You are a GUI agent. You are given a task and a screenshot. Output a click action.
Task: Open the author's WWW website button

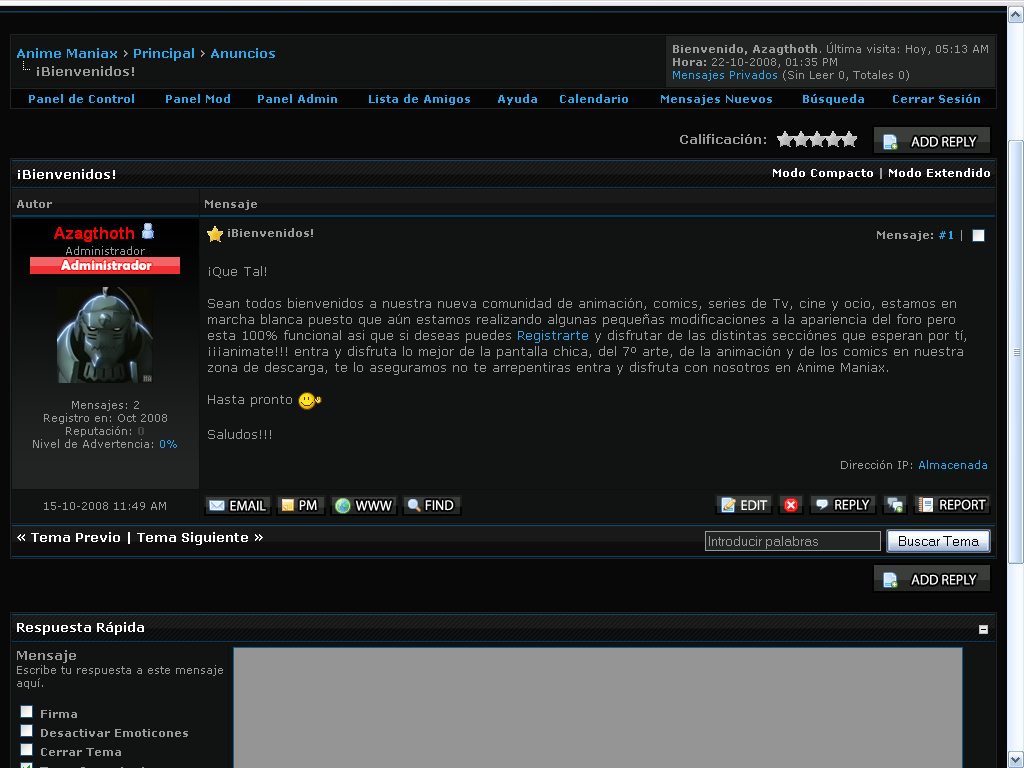(x=363, y=505)
